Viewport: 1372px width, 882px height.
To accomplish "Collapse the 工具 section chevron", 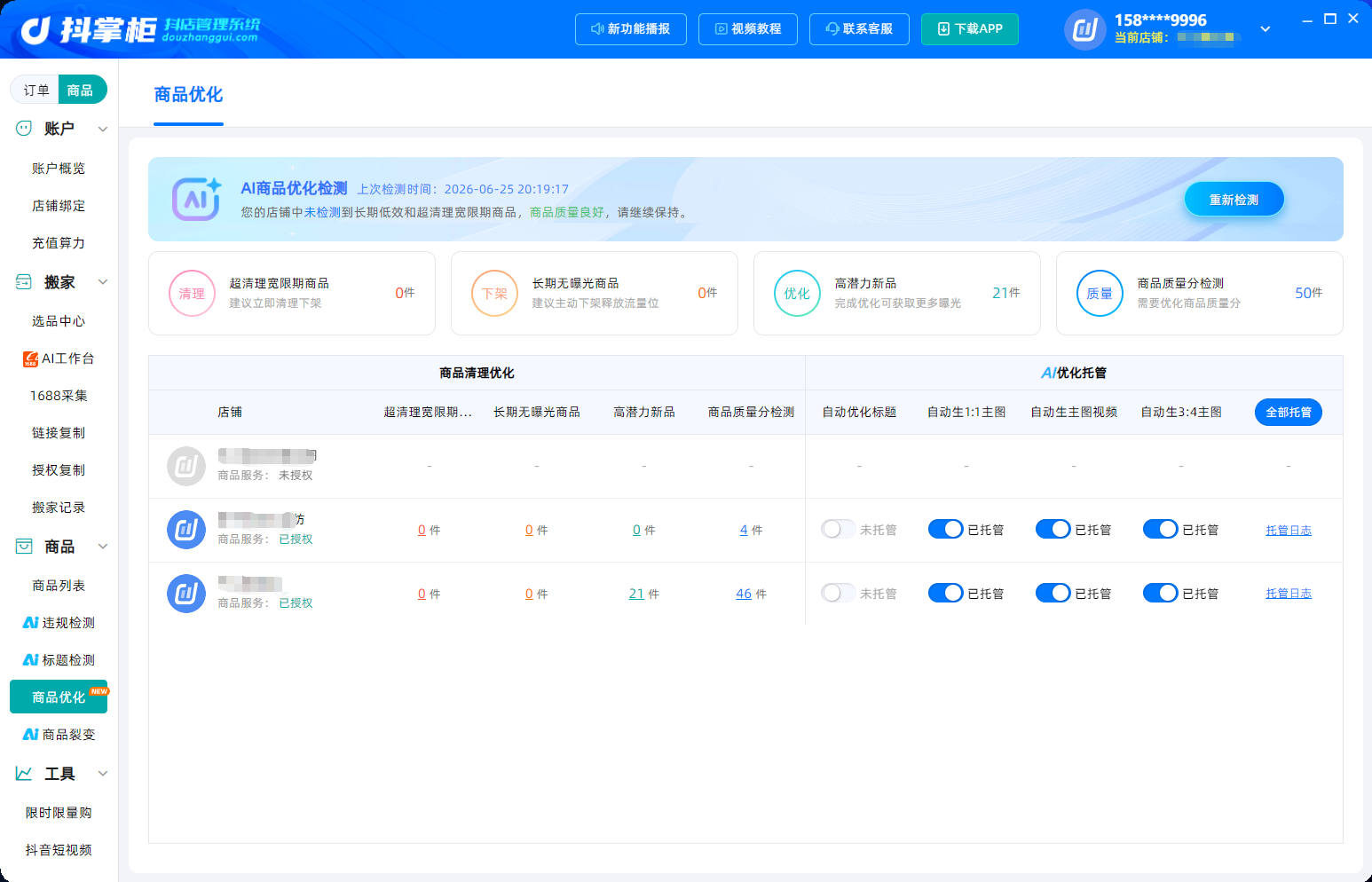I will 103,774.
